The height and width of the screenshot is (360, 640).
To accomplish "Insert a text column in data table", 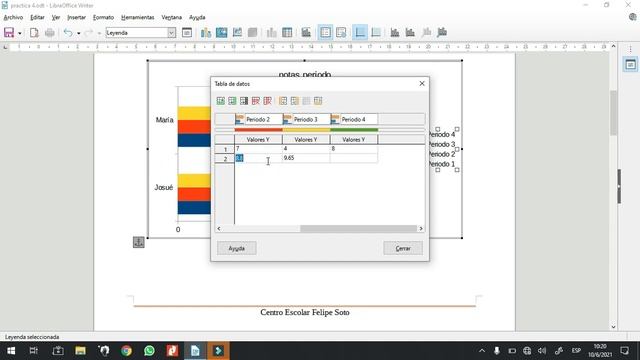I will pyautogui.click(x=244, y=101).
